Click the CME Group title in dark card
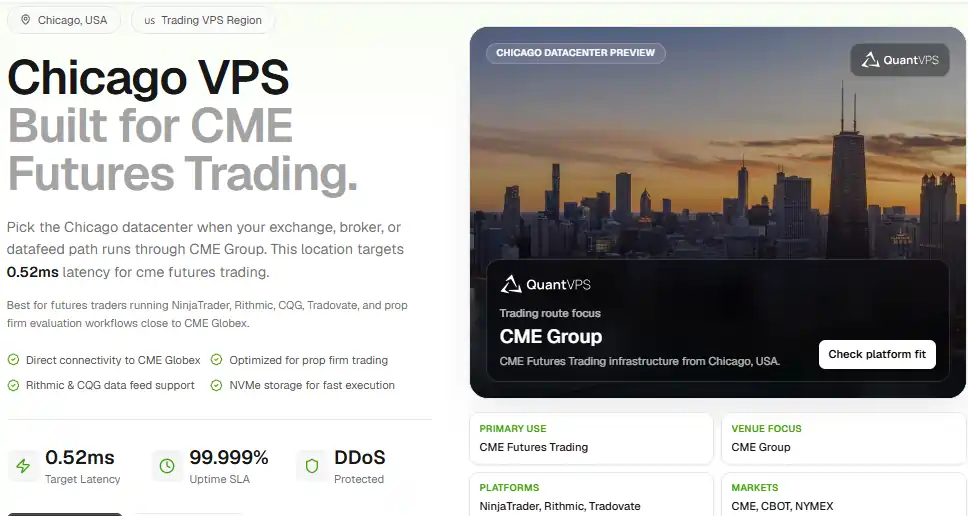 coord(551,336)
